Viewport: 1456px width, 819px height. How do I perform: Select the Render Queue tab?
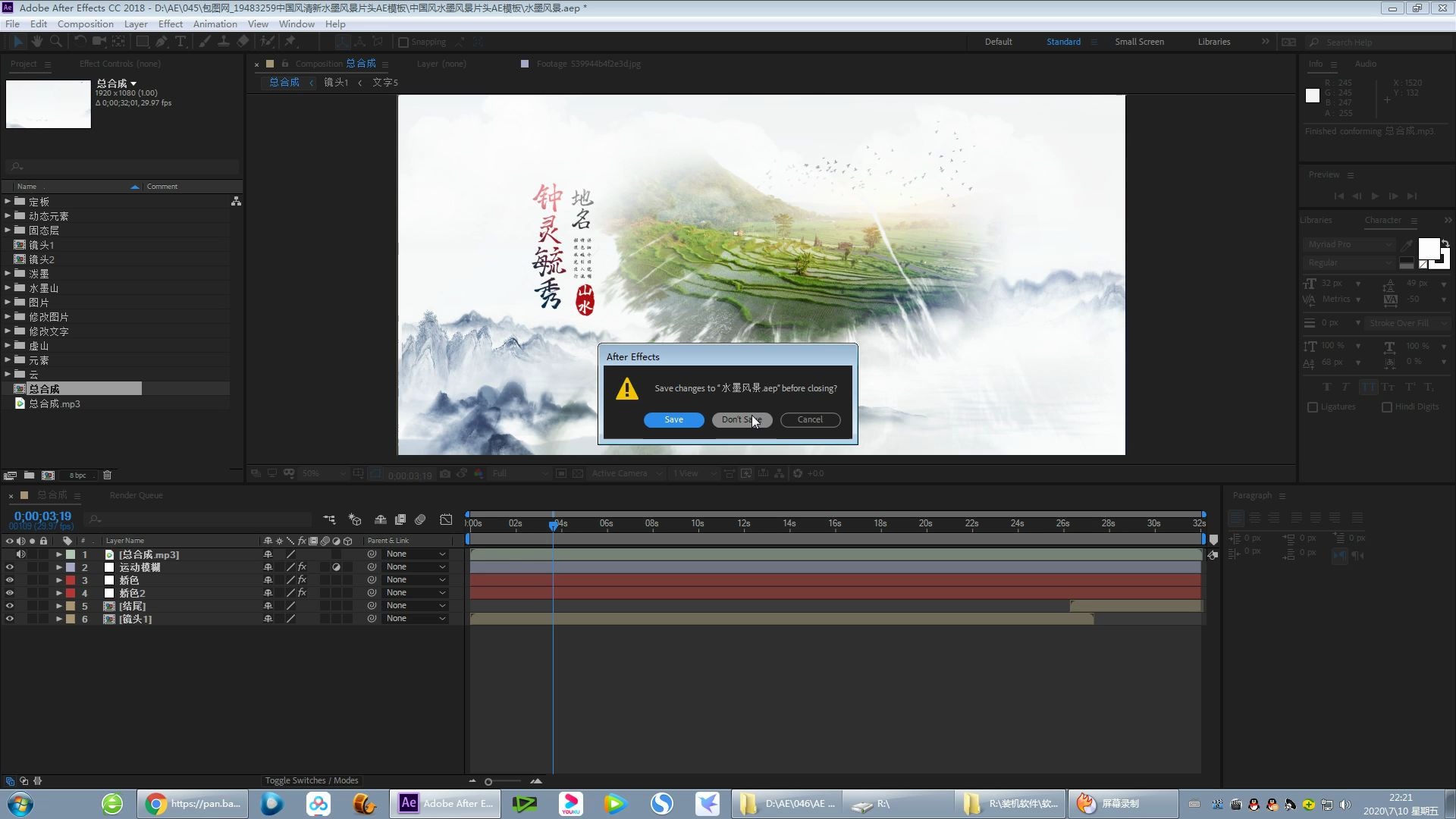(136, 494)
